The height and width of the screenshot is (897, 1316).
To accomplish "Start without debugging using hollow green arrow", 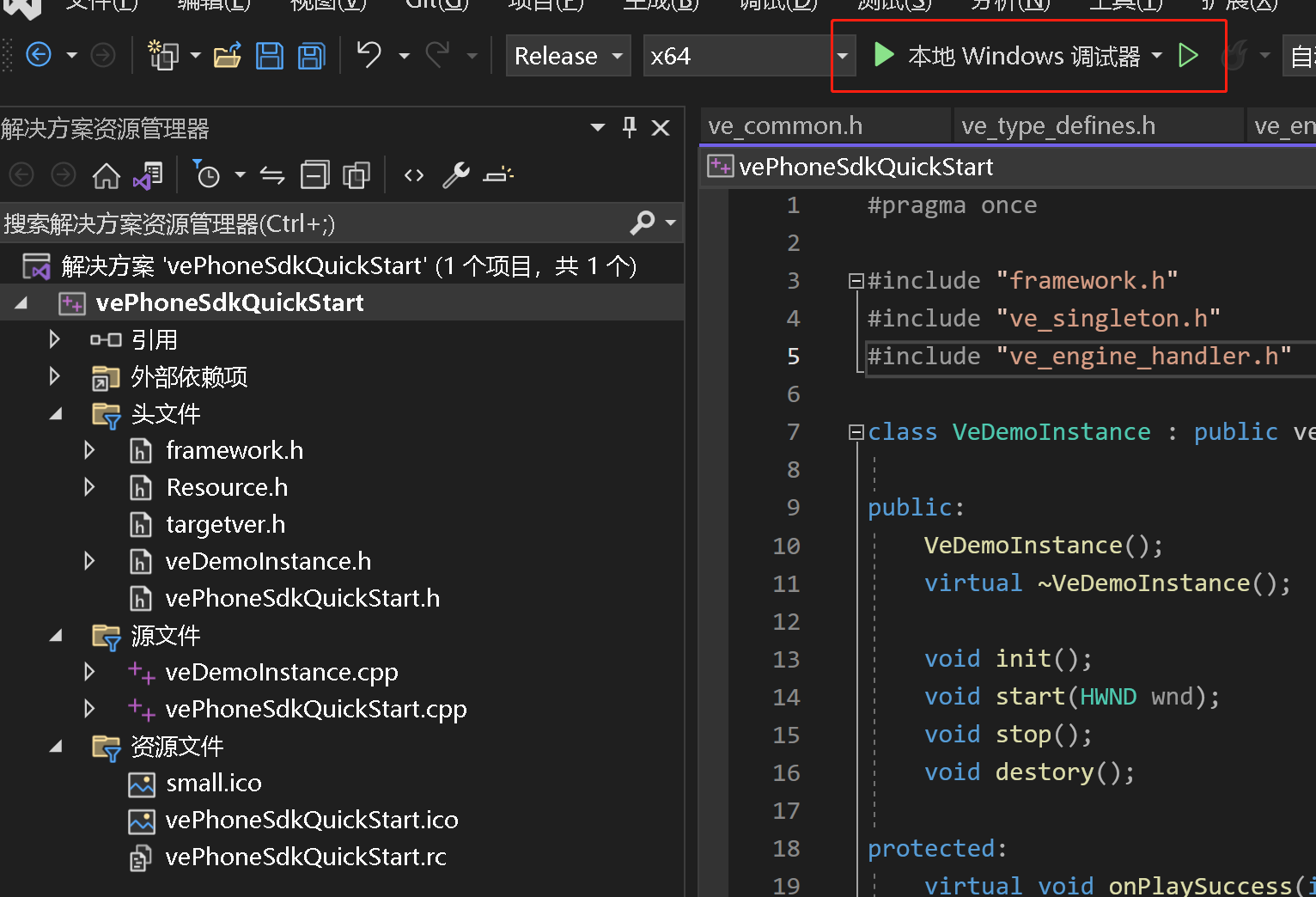I will pyautogui.click(x=1189, y=57).
